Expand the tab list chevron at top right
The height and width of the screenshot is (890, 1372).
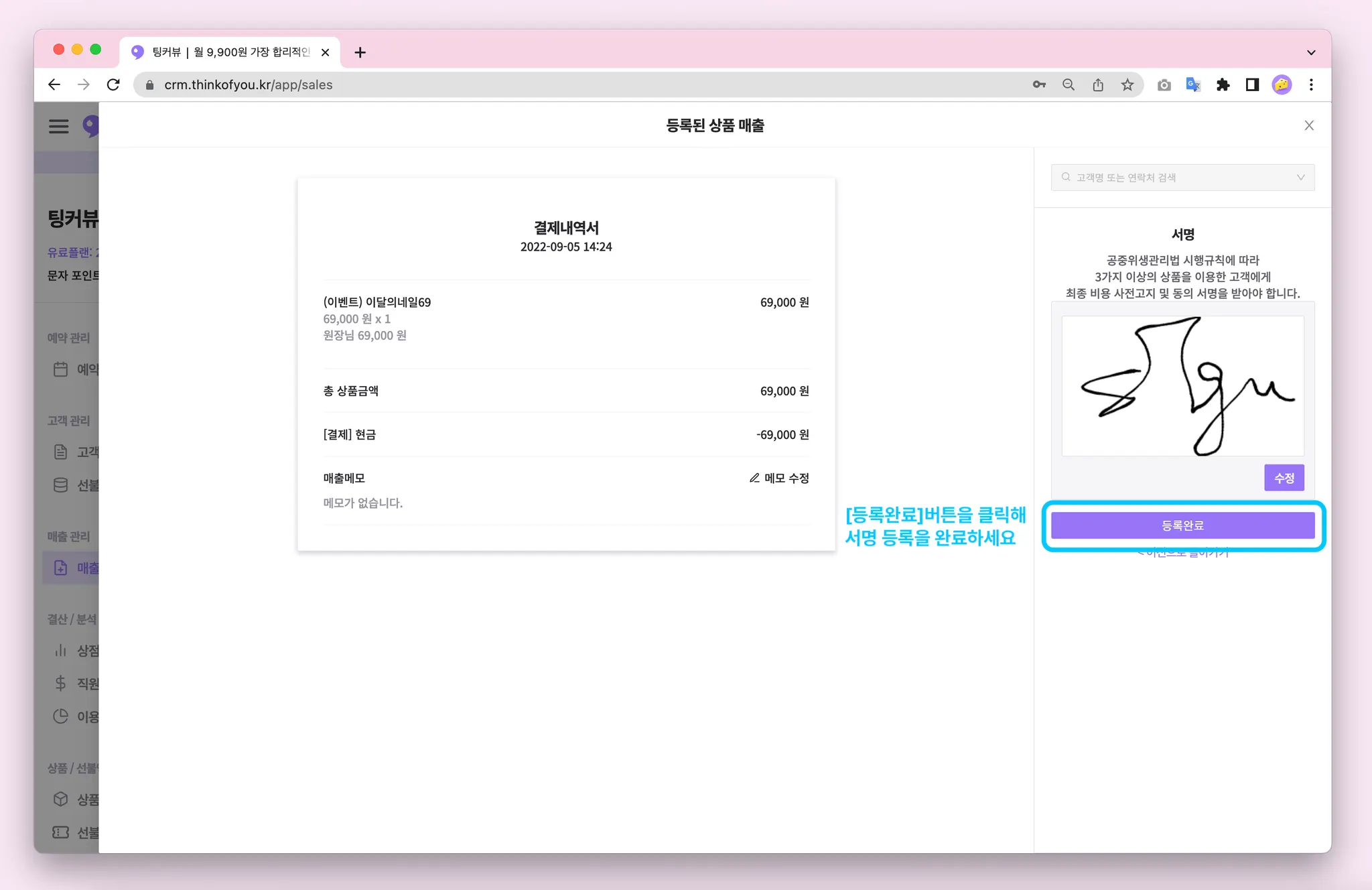[x=1311, y=52]
